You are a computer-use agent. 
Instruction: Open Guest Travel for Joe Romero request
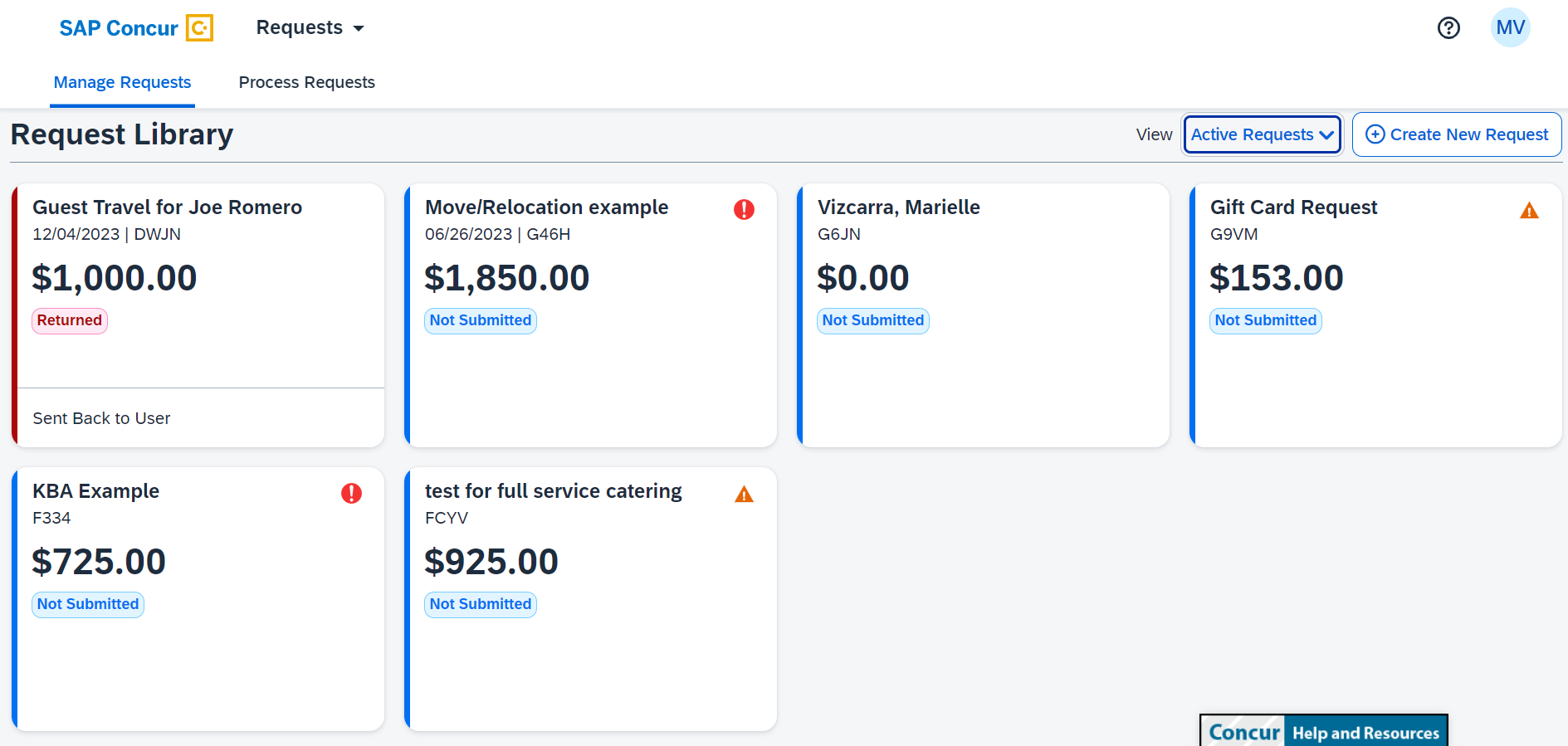(x=167, y=207)
